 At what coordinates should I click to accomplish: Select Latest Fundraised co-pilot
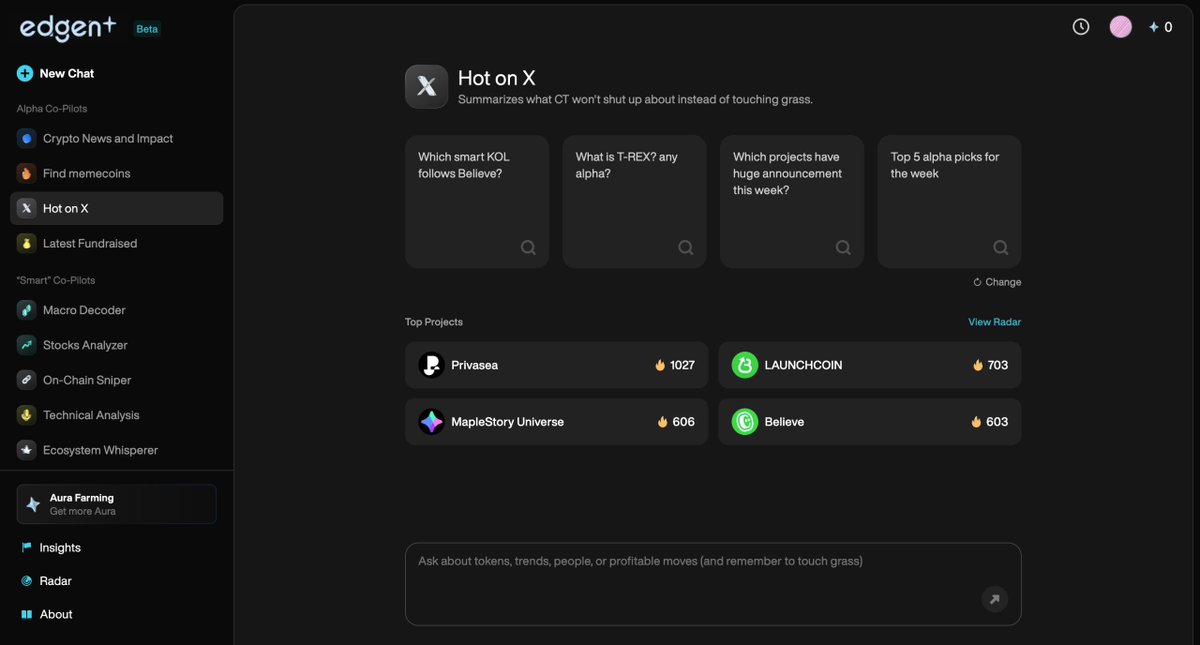tap(116, 243)
